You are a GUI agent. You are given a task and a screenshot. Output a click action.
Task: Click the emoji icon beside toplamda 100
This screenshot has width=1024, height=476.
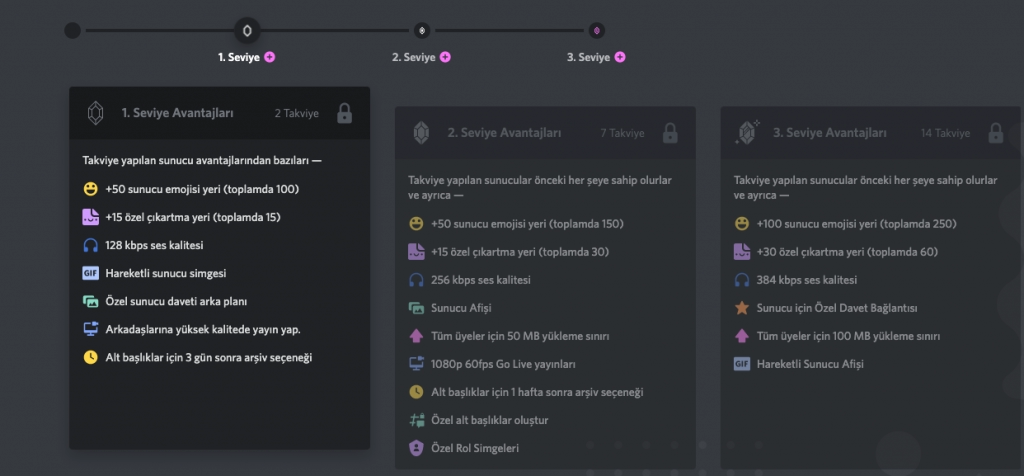[x=90, y=189]
